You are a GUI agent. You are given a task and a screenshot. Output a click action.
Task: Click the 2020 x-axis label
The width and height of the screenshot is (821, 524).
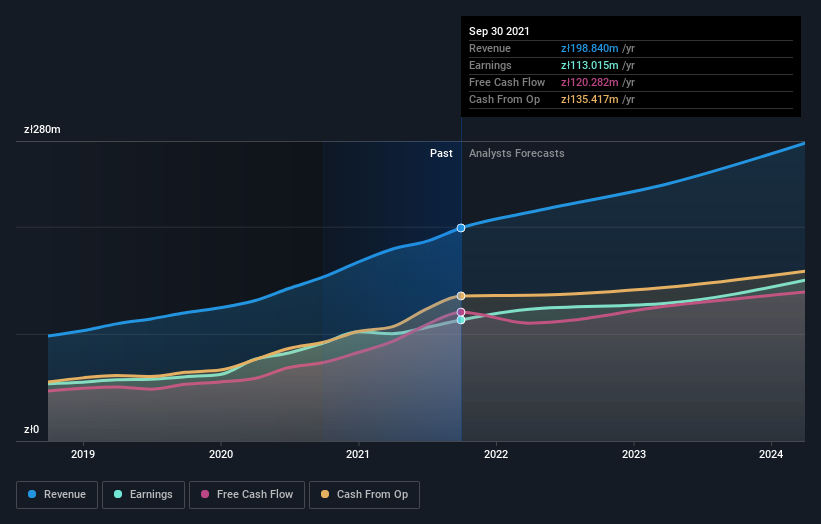[x=221, y=454]
